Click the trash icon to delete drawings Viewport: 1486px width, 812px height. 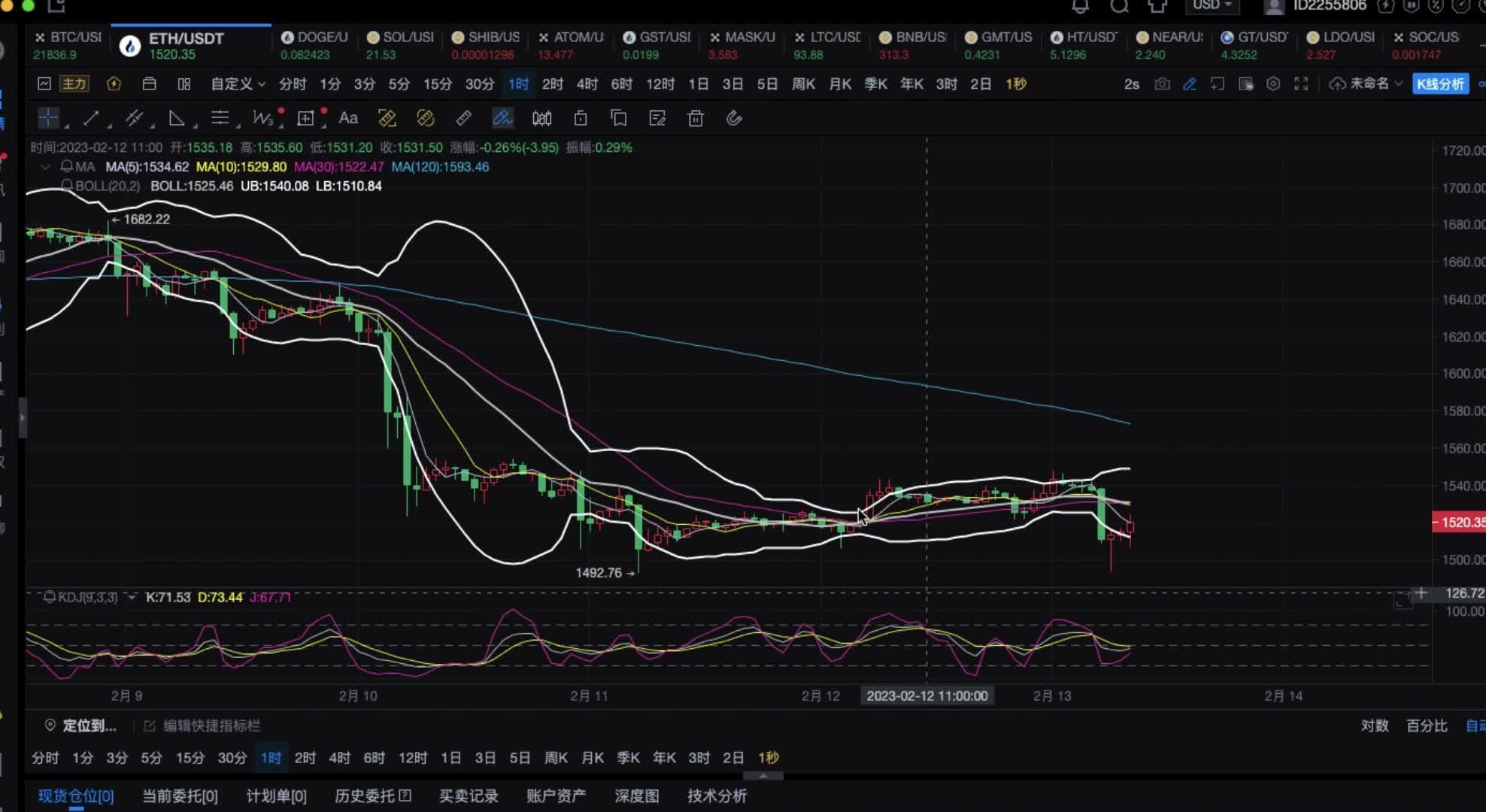click(696, 118)
